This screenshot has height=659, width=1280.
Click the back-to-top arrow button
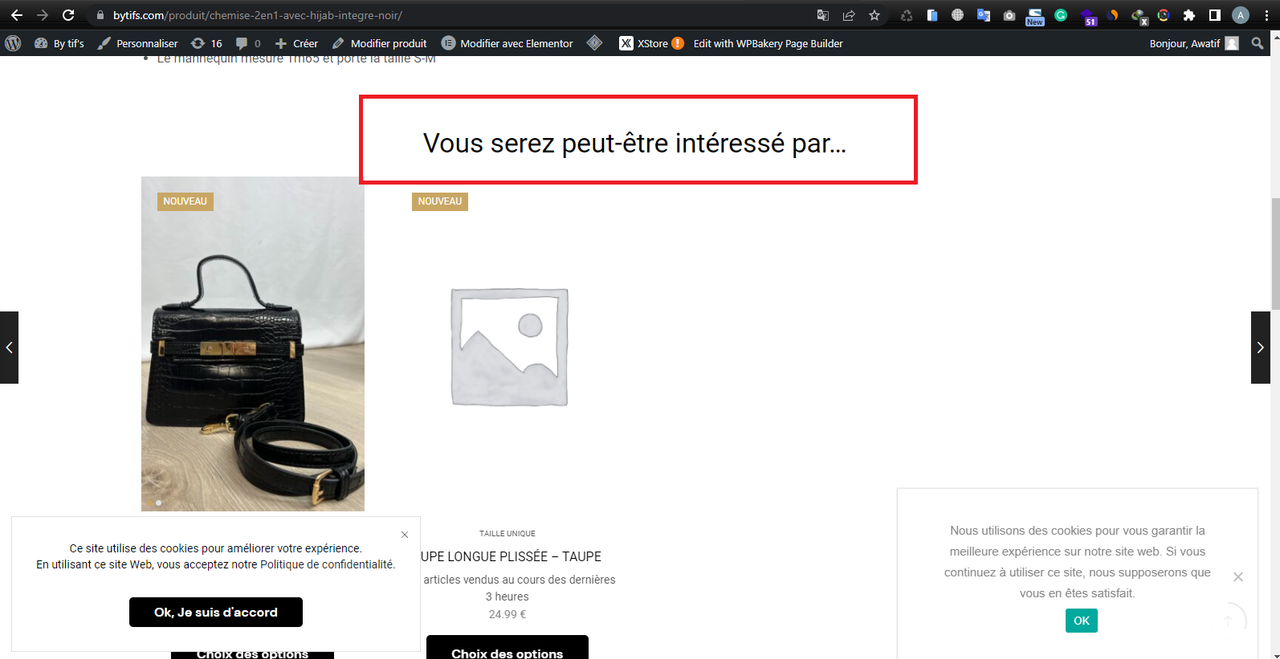[x=1227, y=620]
